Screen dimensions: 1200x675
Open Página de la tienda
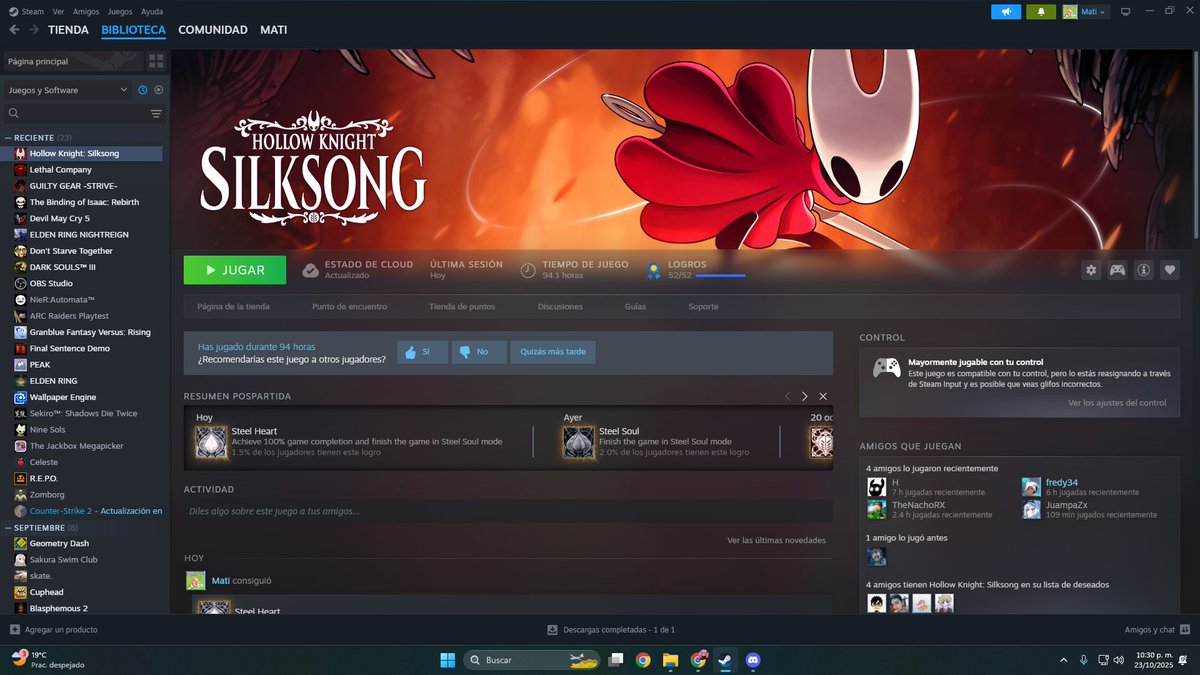tap(233, 306)
